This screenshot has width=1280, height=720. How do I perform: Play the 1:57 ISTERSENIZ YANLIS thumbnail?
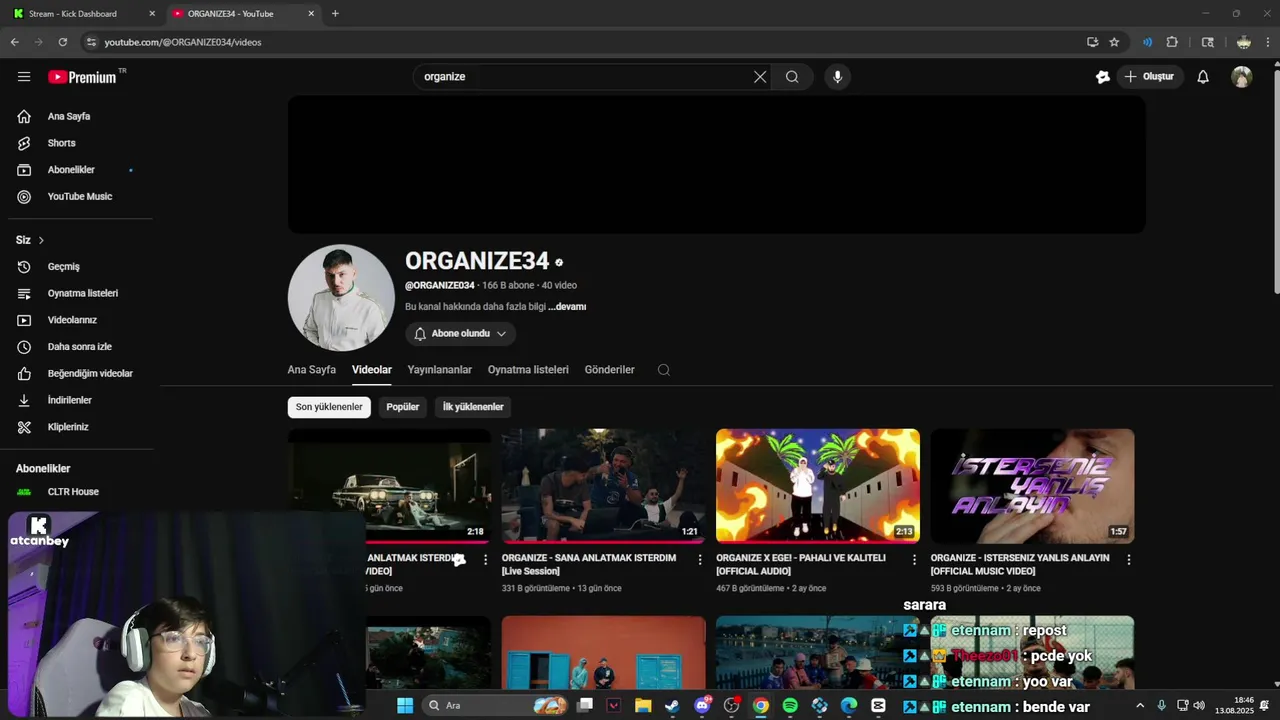pos(1032,486)
